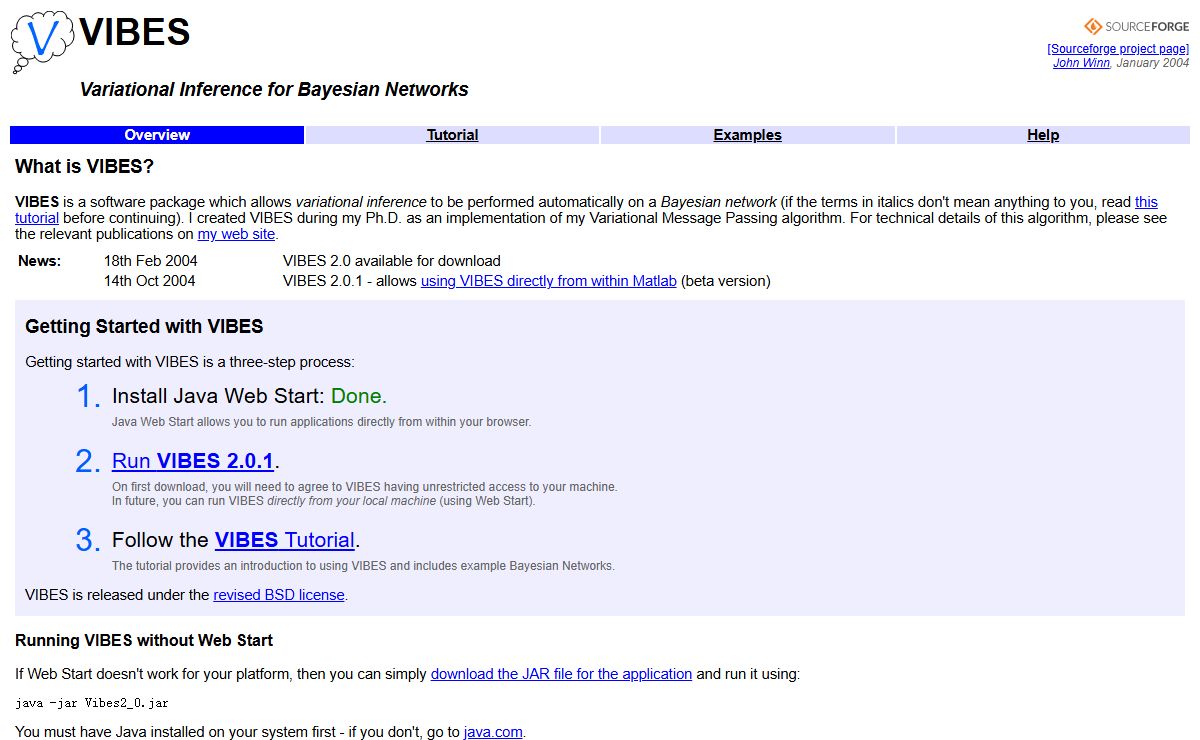Viewport: 1200px width, 740px height.
Task: Open the Overview tab
Action: tap(157, 135)
